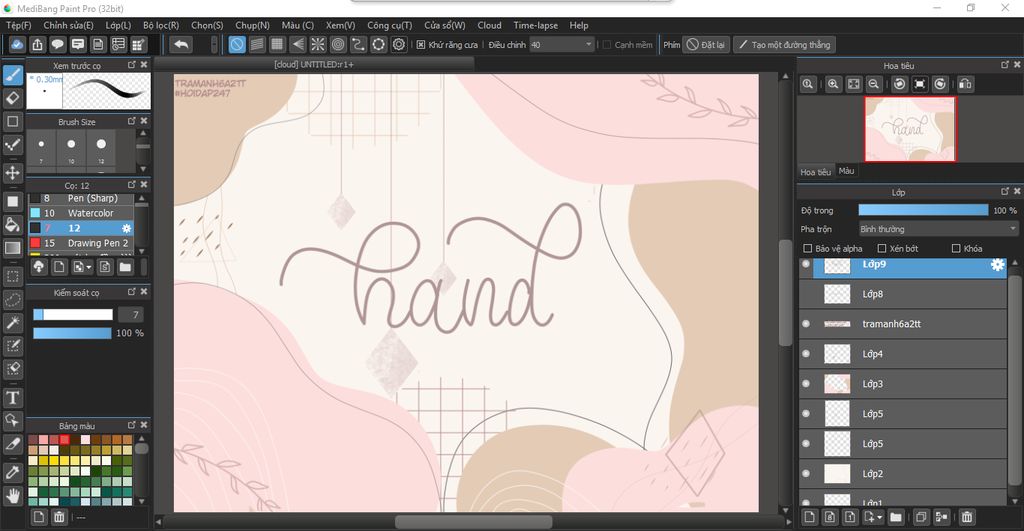Enable the Bảo vệ alpha checkbox
Screen dimensions: 1024x531
coord(807,248)
